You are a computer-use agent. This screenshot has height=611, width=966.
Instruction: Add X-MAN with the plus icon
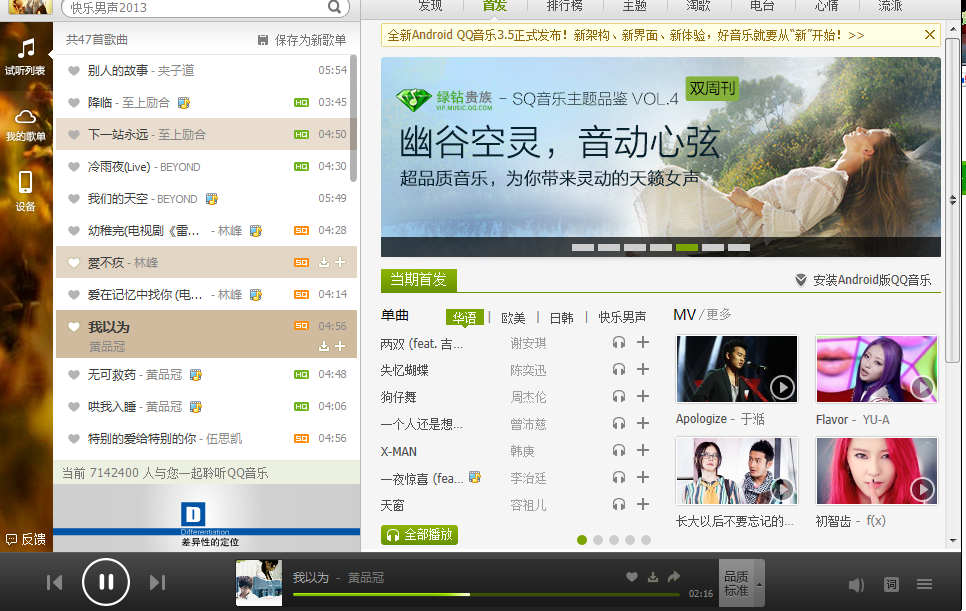click(643, 450)
